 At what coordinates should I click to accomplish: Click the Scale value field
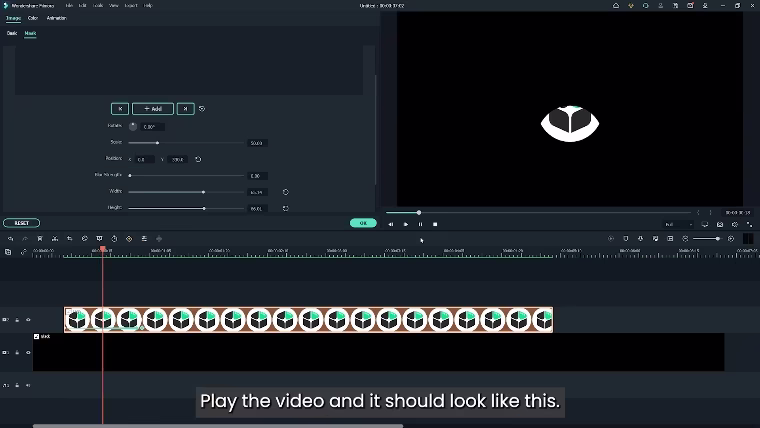(257, 143)
